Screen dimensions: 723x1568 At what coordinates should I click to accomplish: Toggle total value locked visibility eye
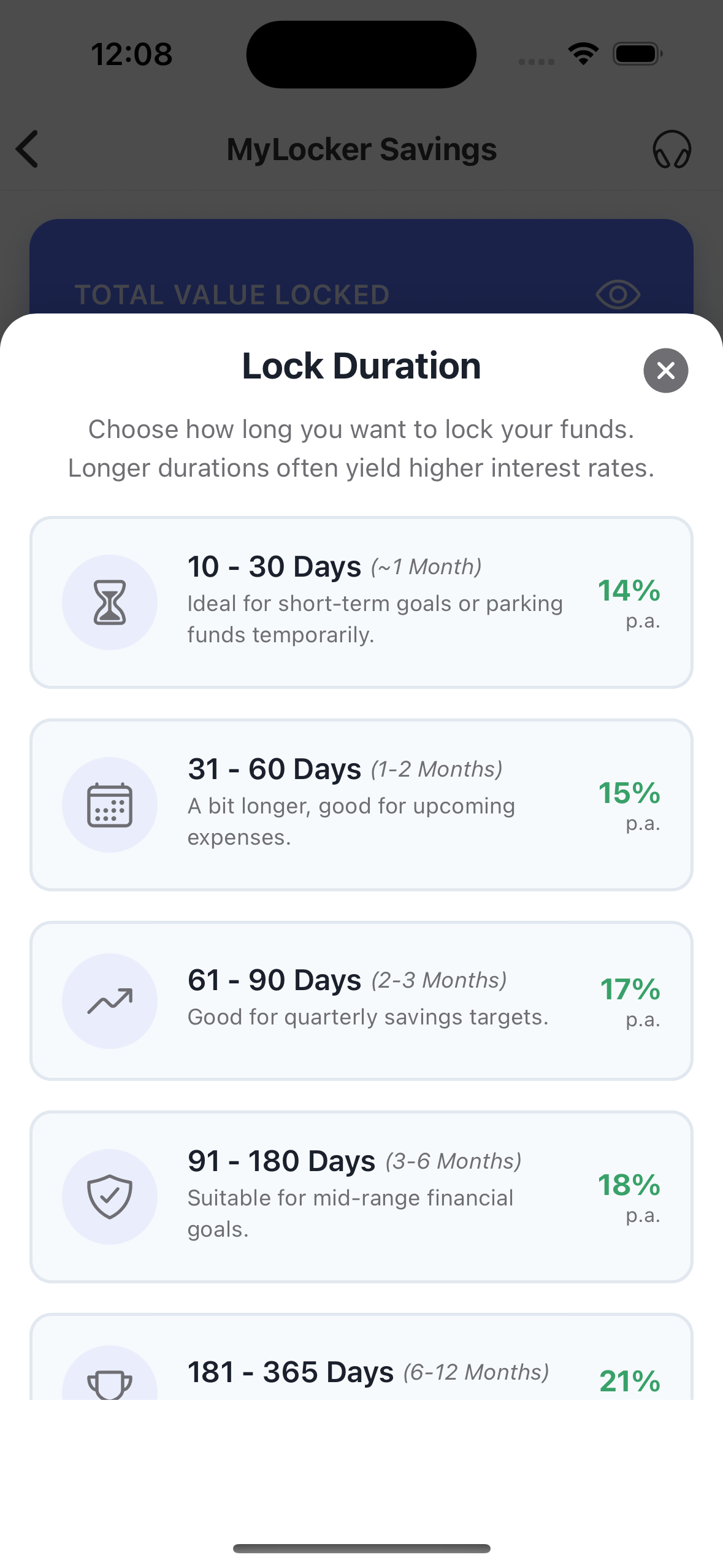point(618,295)
